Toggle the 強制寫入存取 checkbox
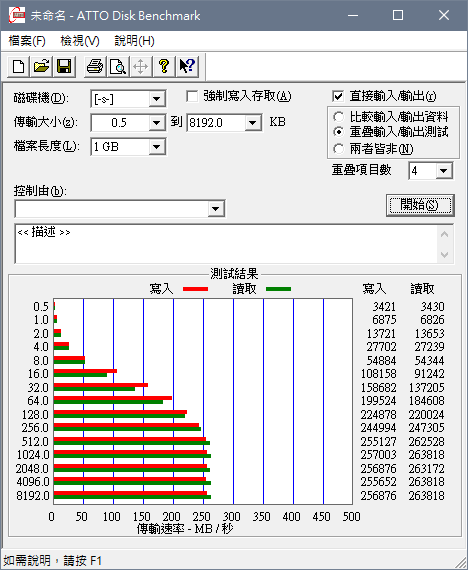This screenshot has height=570, width=468. [x=192, y=97]
